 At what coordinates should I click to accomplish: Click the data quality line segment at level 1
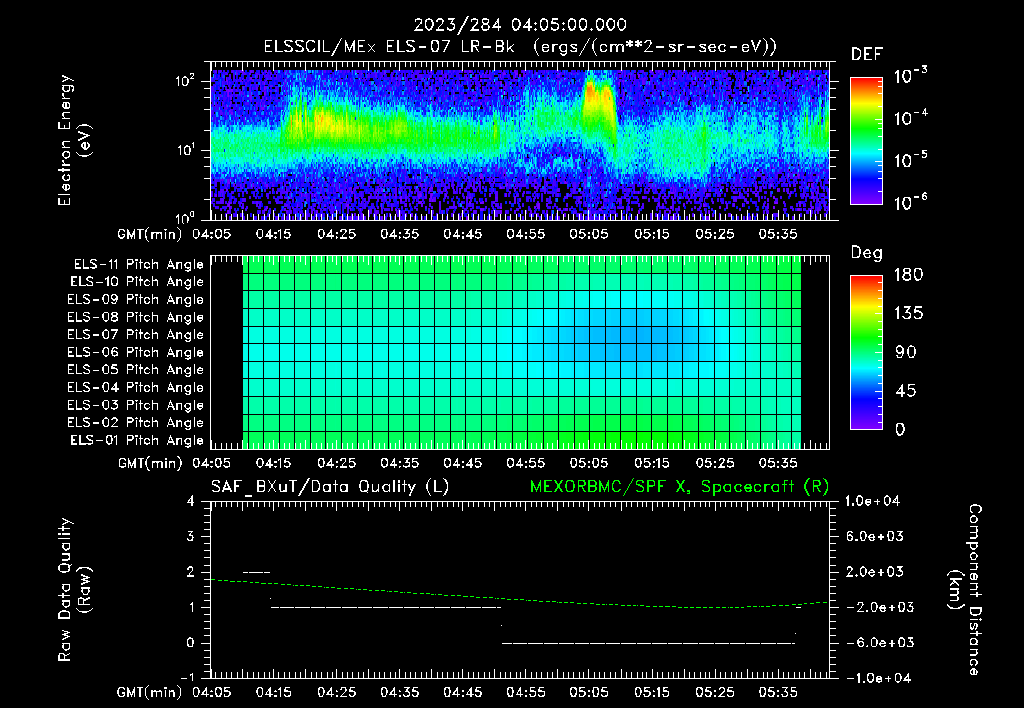point(386,607)
